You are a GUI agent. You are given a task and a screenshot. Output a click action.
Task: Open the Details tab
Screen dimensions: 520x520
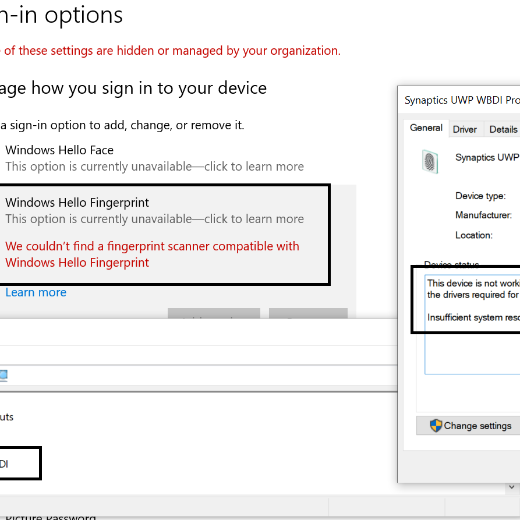point(503,129)
